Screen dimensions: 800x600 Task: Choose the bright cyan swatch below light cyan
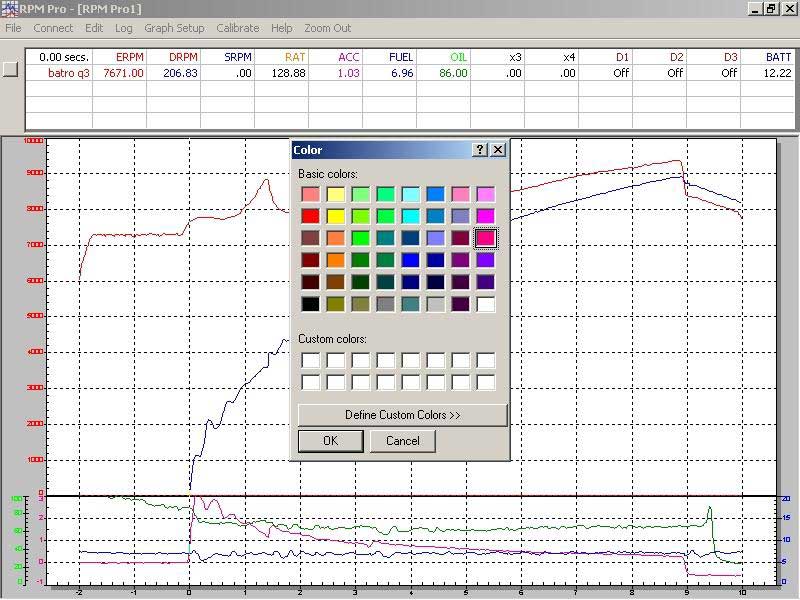point(411,216)
